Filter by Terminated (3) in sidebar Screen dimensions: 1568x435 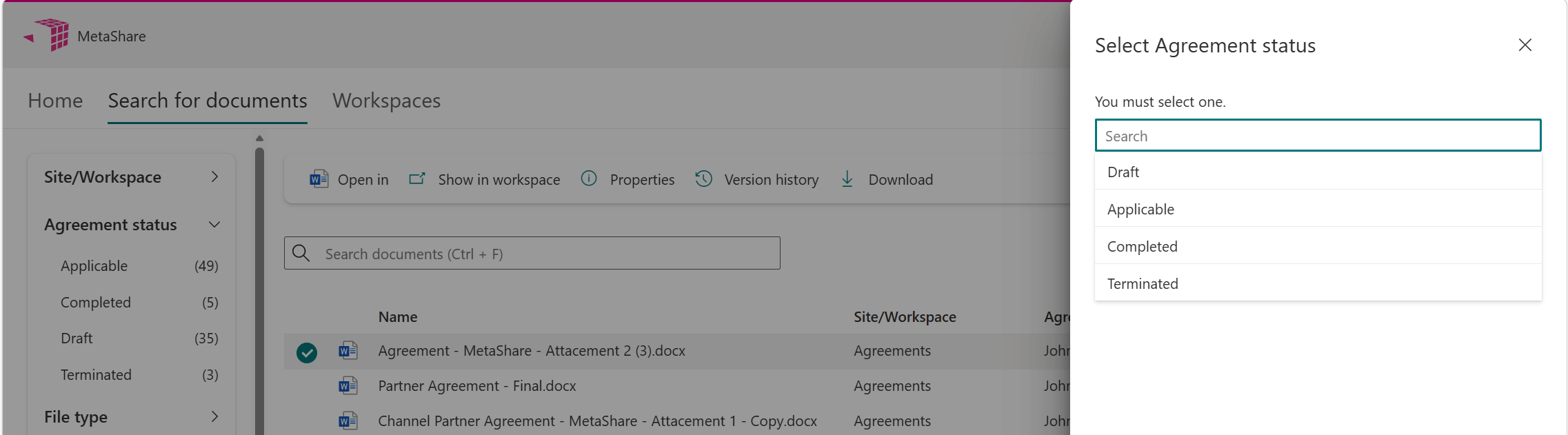click(x=139, y=375)
